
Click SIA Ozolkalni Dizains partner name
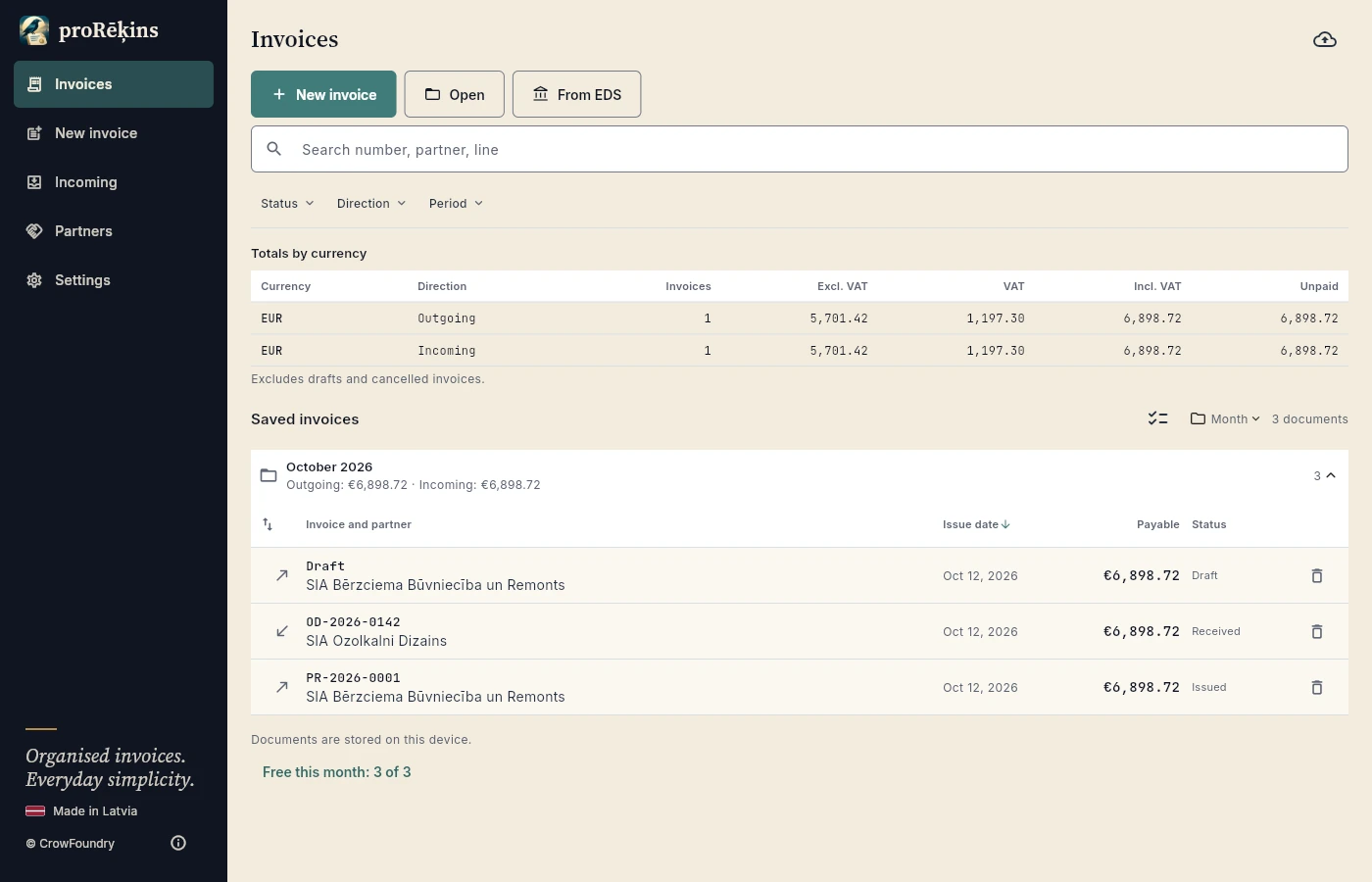point(376,641)
